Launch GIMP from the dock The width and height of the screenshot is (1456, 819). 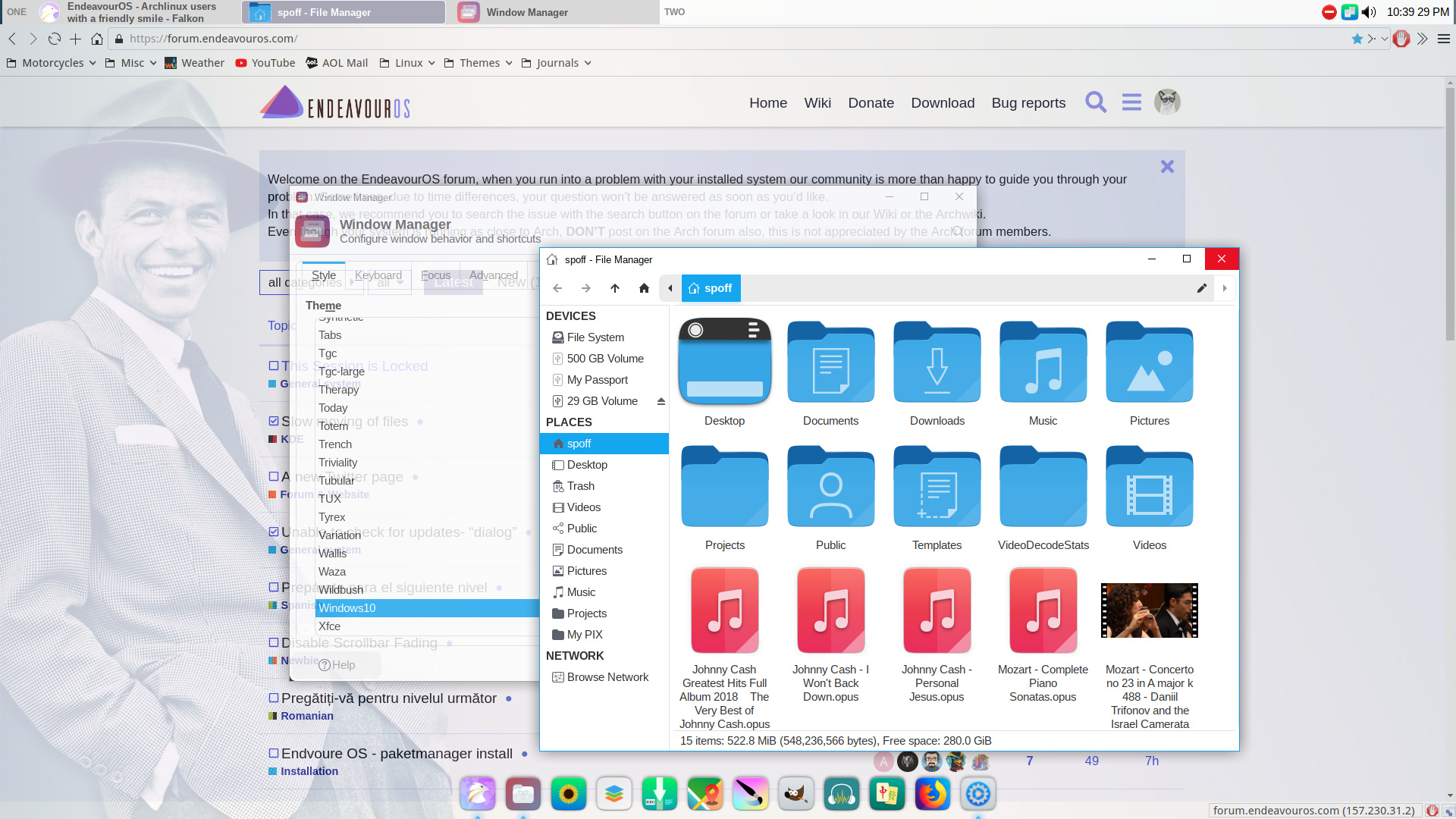795,794
